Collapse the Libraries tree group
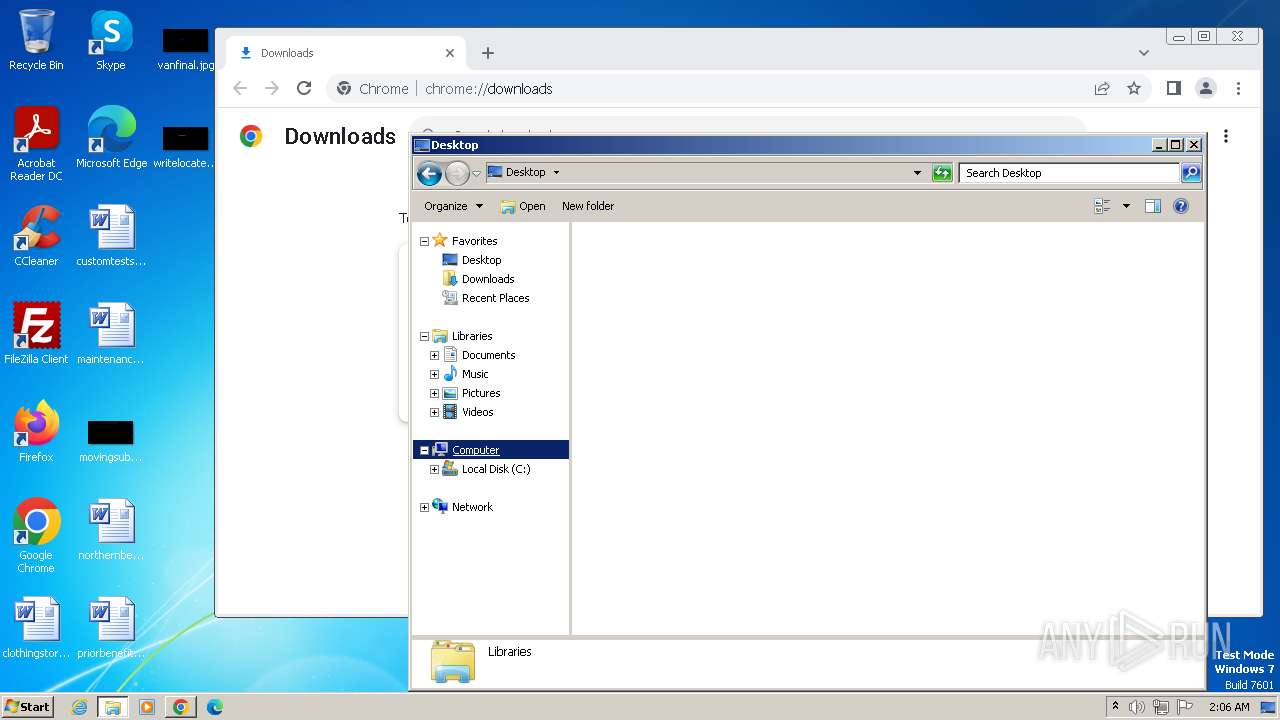1280x720 pixels. coord(424,336)
